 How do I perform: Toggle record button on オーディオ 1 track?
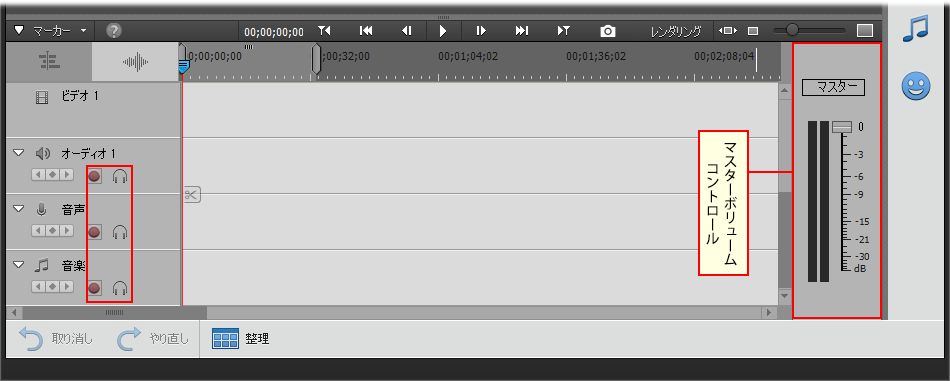coord(95,176)
